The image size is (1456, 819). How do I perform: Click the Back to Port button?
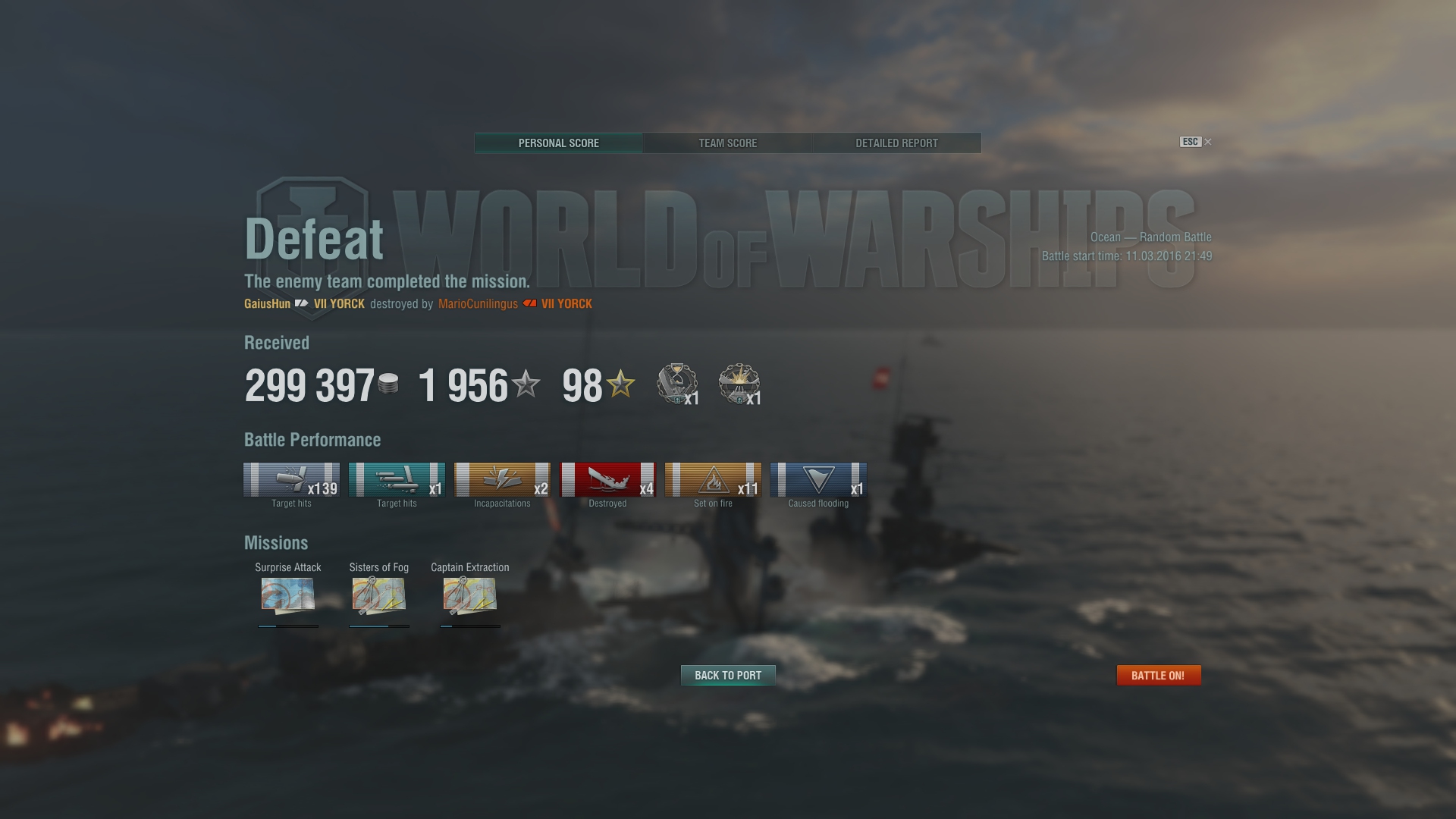point(728,675)
